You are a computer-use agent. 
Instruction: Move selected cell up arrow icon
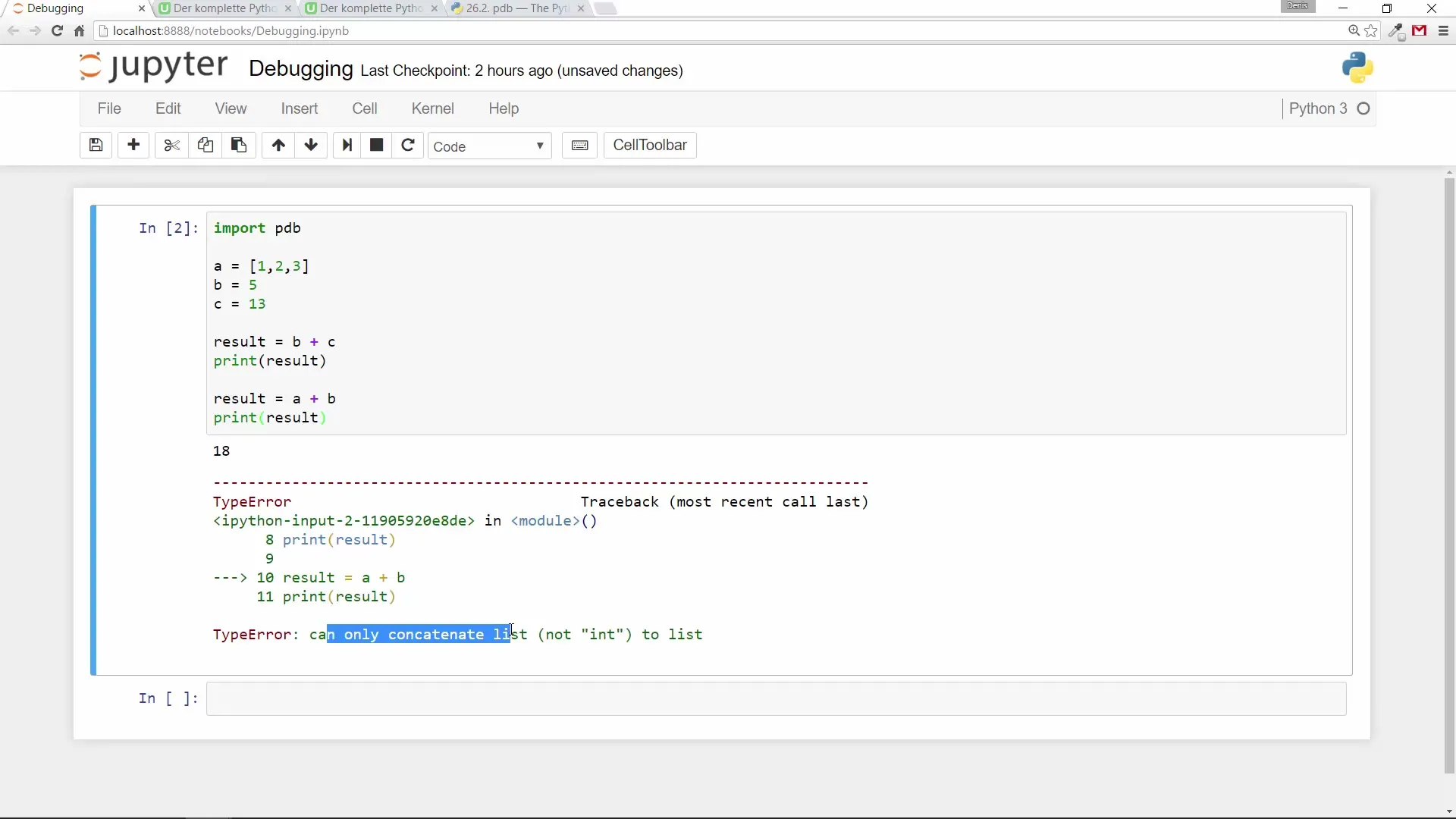(x=278, y=145)
